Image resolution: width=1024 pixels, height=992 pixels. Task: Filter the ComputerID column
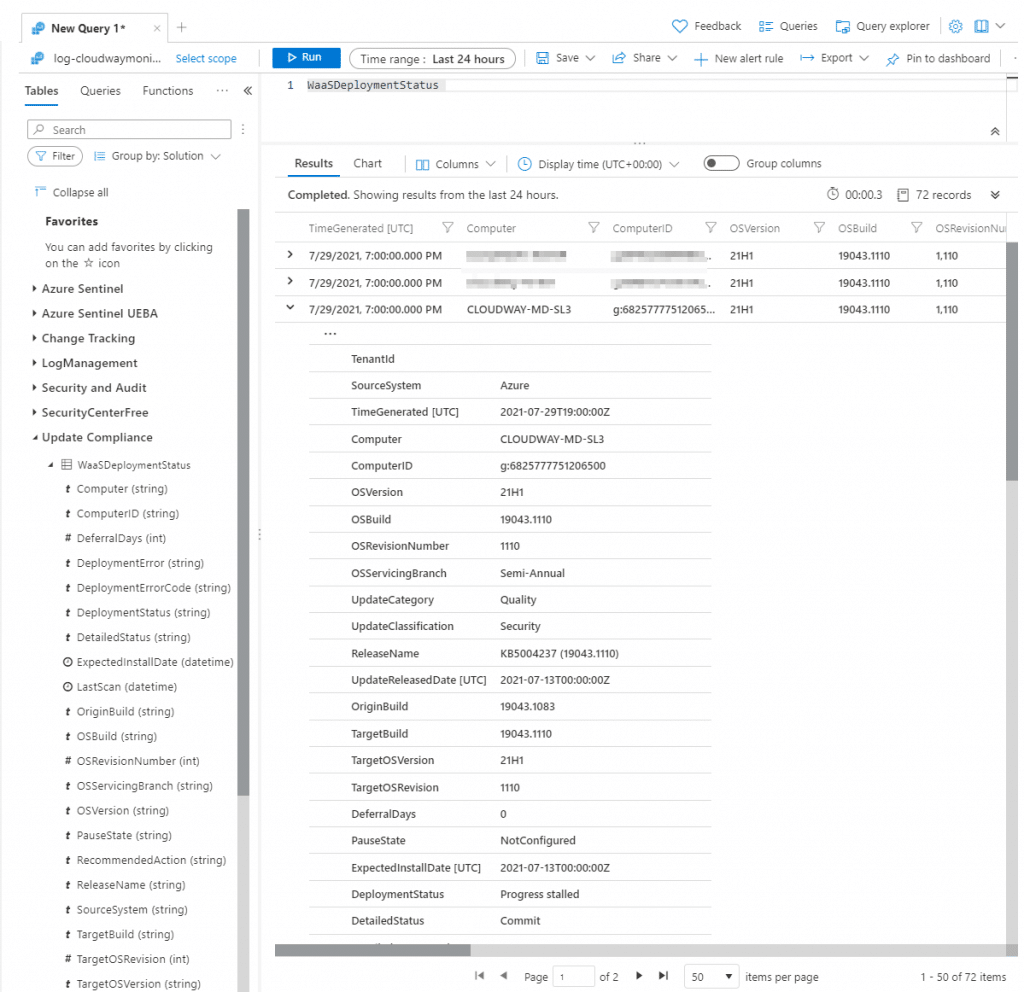[x=711, y=227]
